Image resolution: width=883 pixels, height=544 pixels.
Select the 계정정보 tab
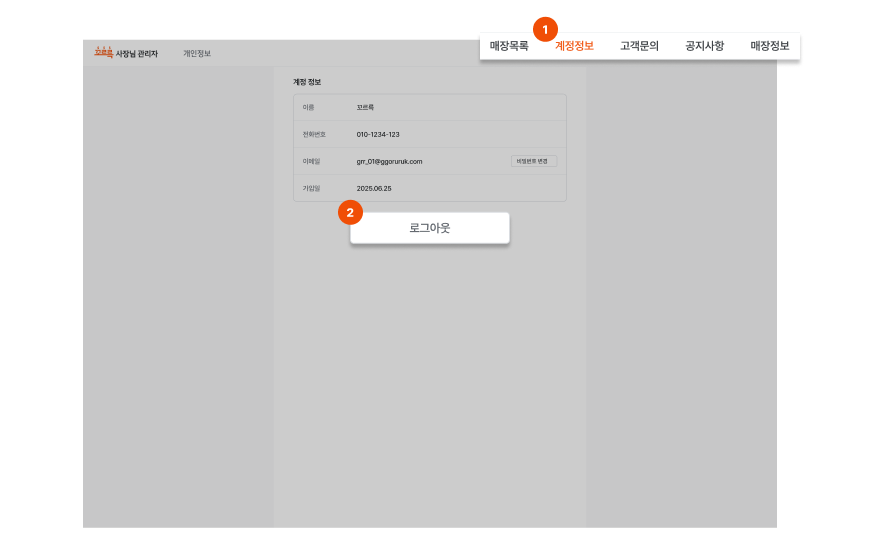point(574,46)
